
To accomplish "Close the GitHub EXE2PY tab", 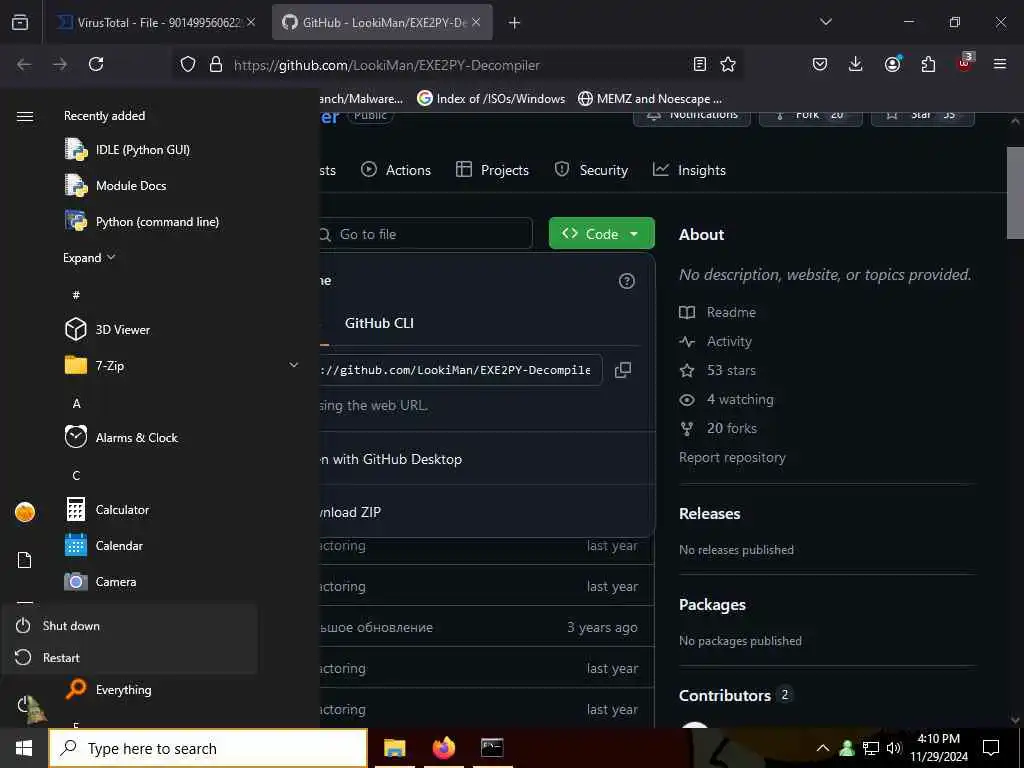I will pos(476,22).
